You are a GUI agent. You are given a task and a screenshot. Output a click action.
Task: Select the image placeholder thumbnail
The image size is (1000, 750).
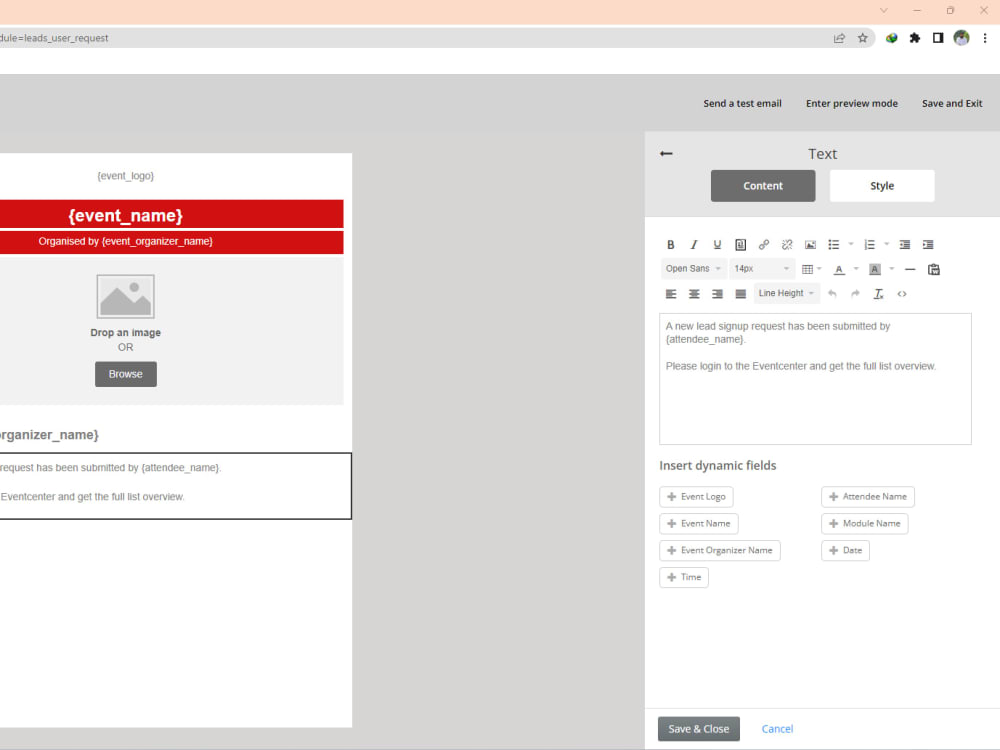[126, 297]
